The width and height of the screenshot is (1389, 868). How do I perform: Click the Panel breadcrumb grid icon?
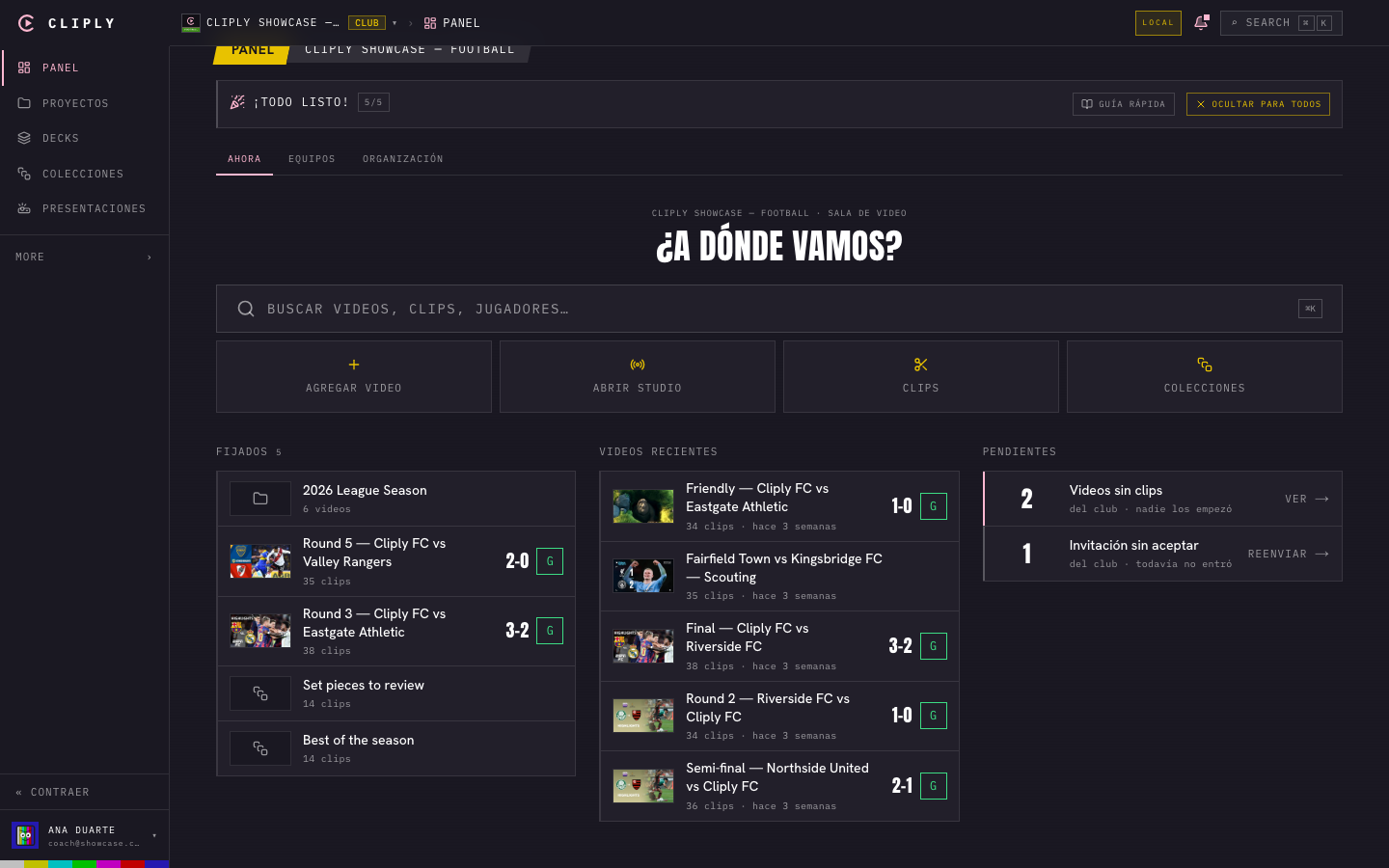(x=430, y=23)
